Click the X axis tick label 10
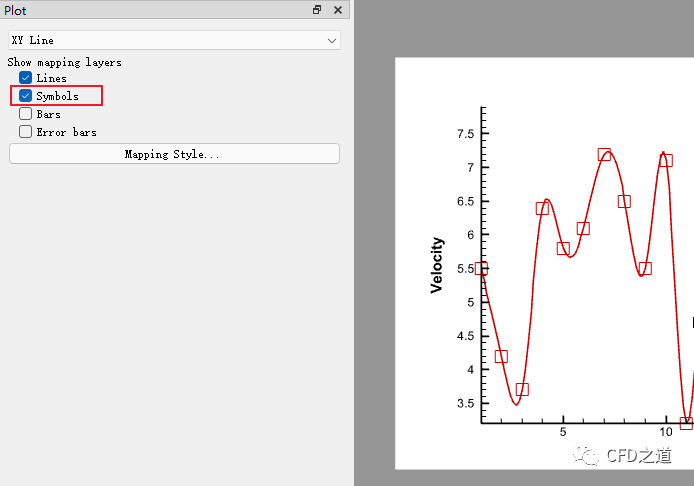The height and width of the screenshot is (486, 694). point(666,432)
